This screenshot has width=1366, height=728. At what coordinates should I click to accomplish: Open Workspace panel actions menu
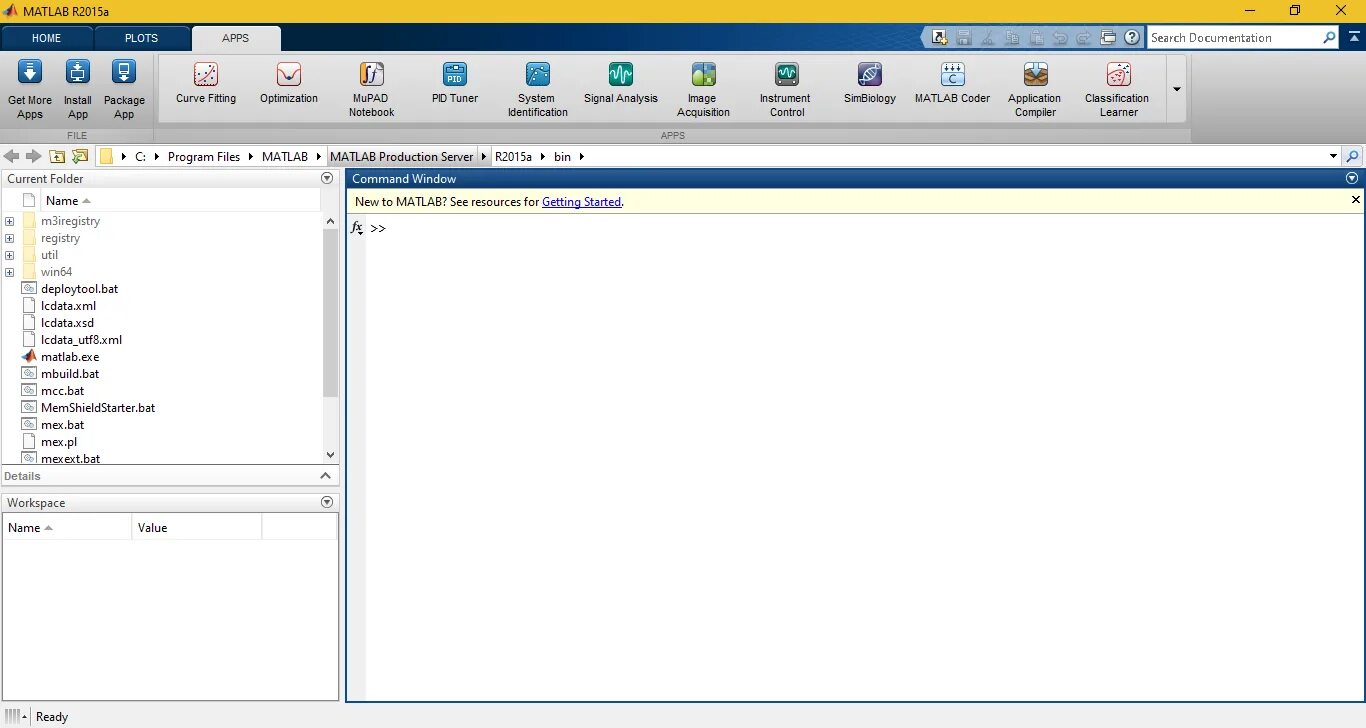[x=326, y=502]
